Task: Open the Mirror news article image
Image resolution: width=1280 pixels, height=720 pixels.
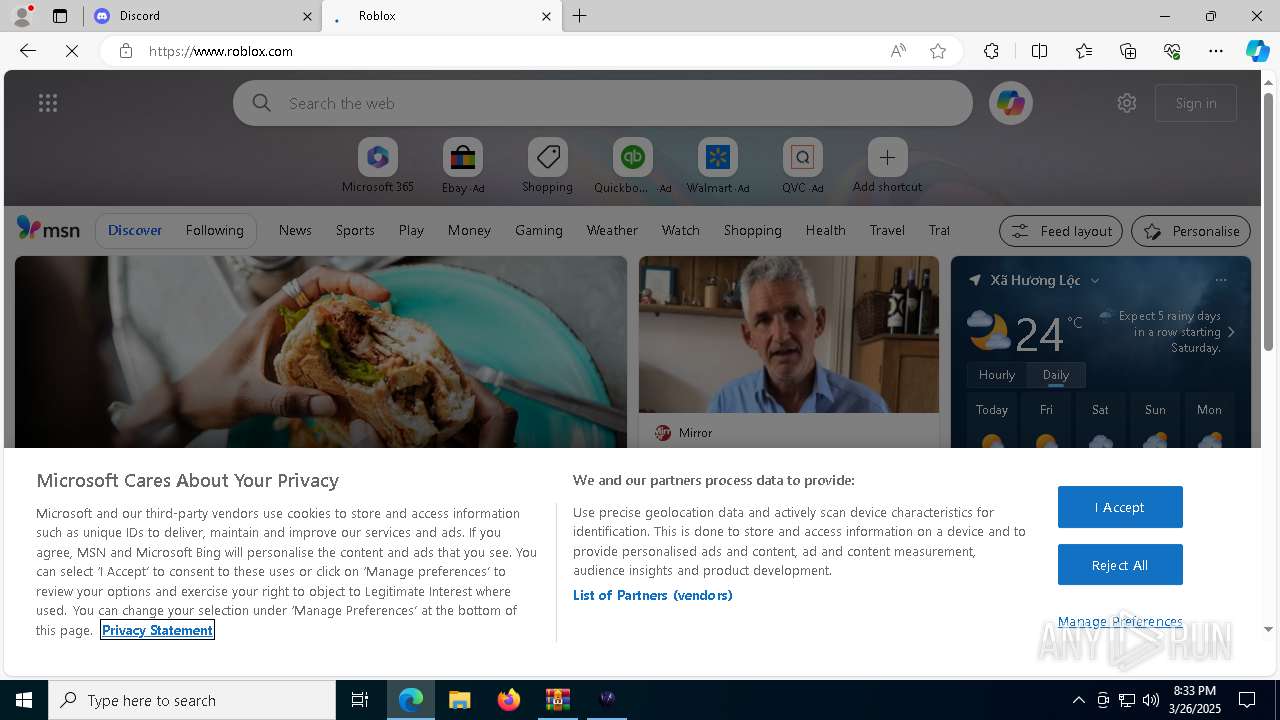Action: click(789, 334)
